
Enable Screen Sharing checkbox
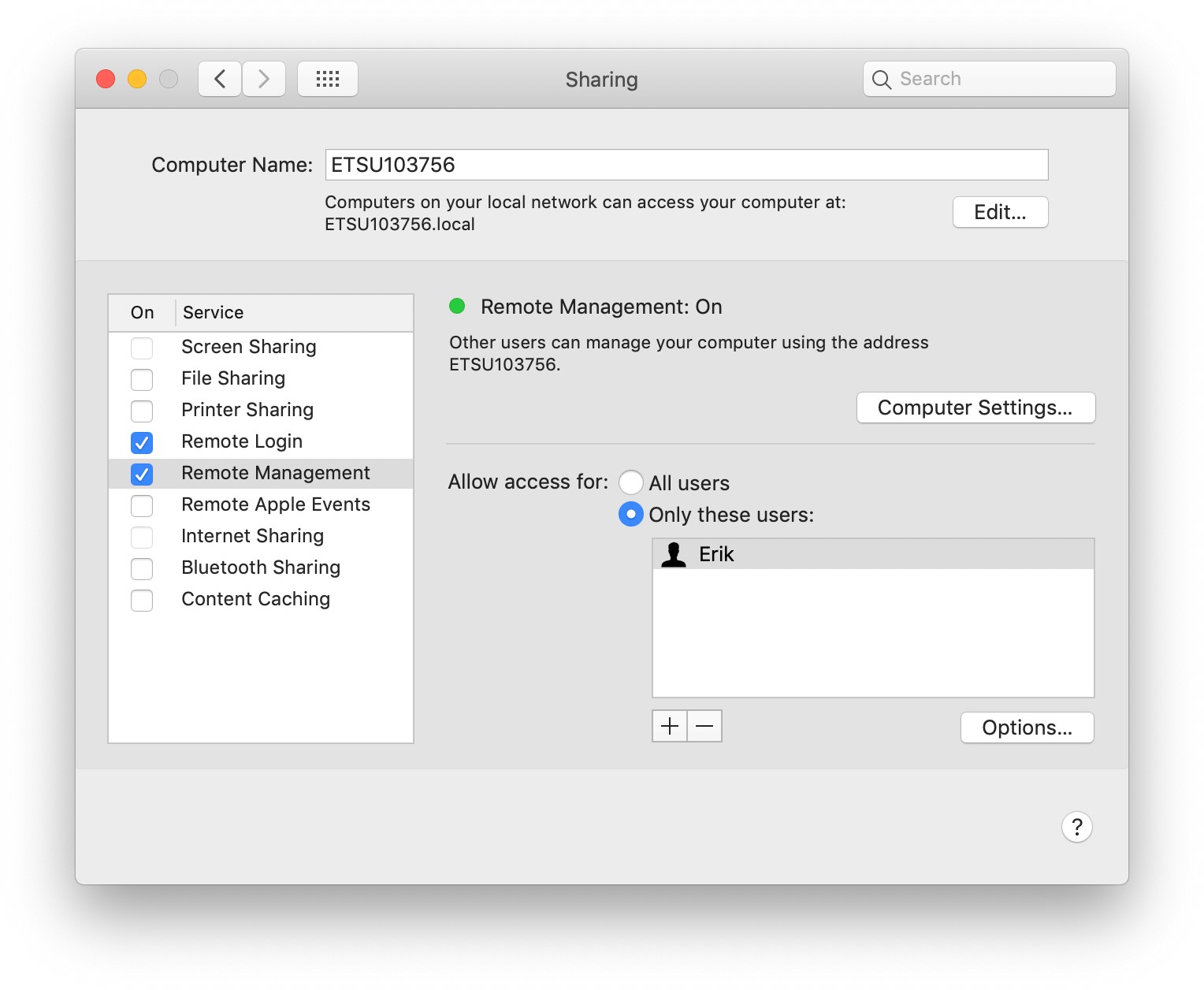(x=142, y=348)
